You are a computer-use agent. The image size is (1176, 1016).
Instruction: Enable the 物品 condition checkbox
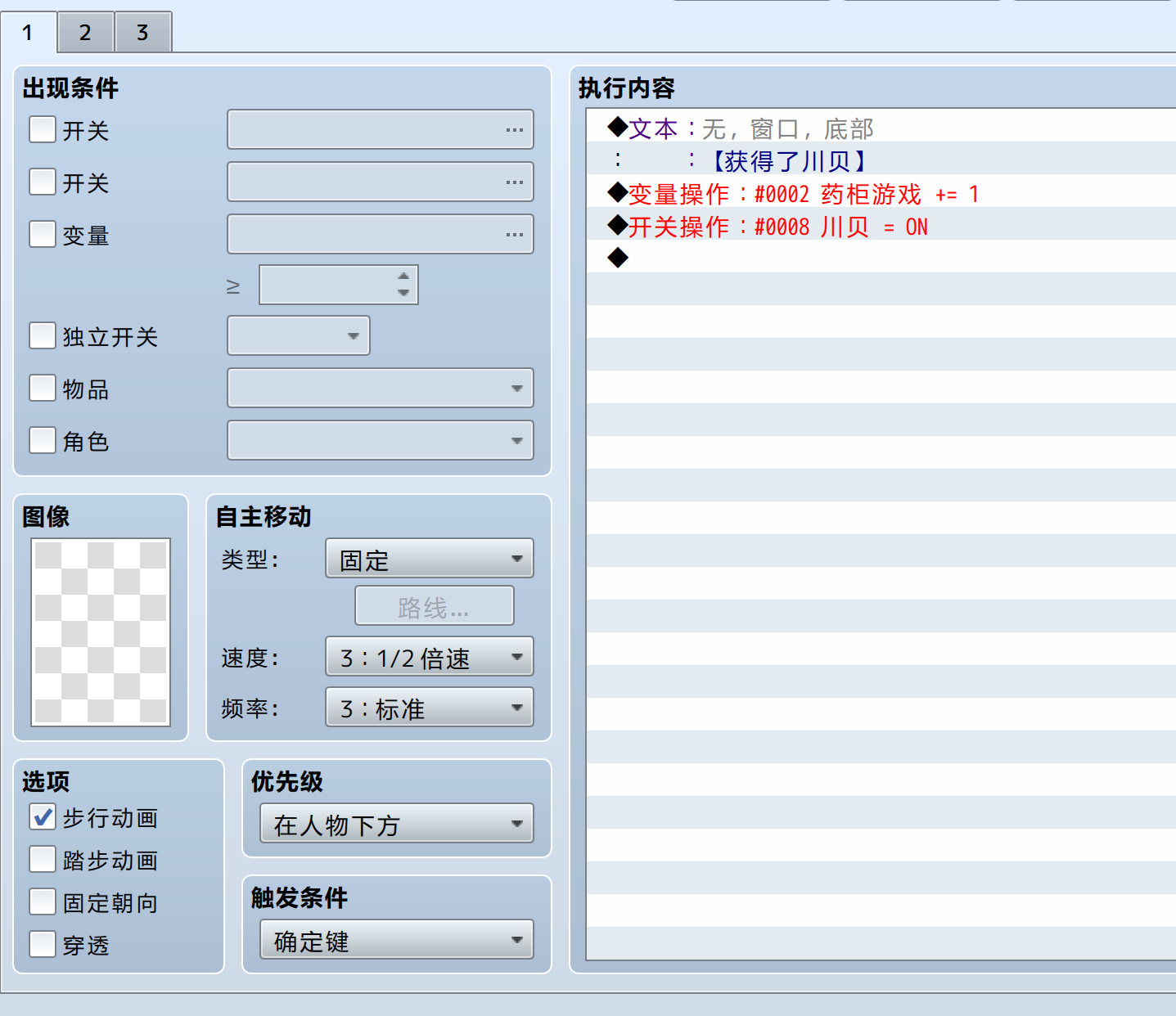pos(43,388)
